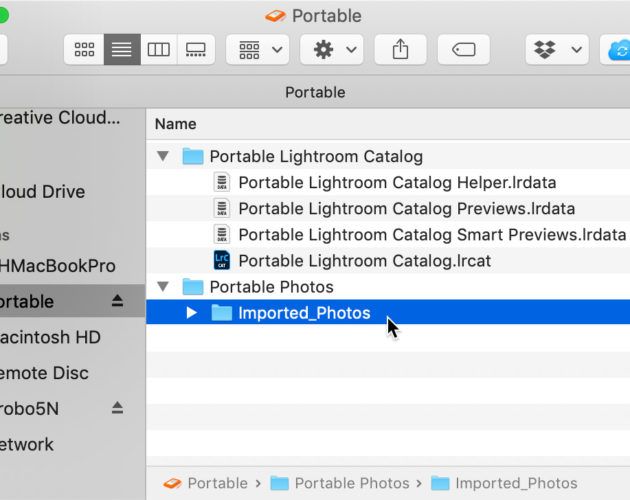Select Macintosh HD in sidebar
Viewport: 630px width, 500px height.
50,337
